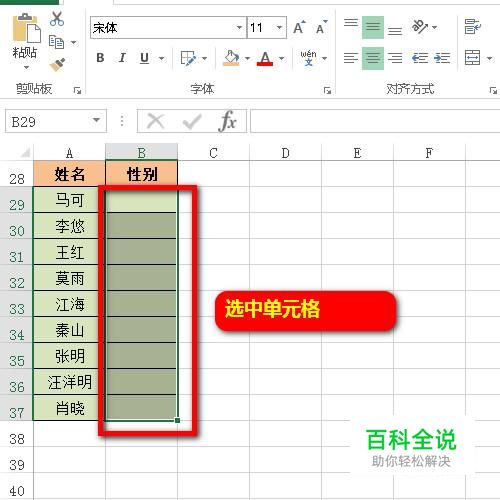This screenshot has width=500, height=500.
Task: Select column A header
Action: (69, 153)
